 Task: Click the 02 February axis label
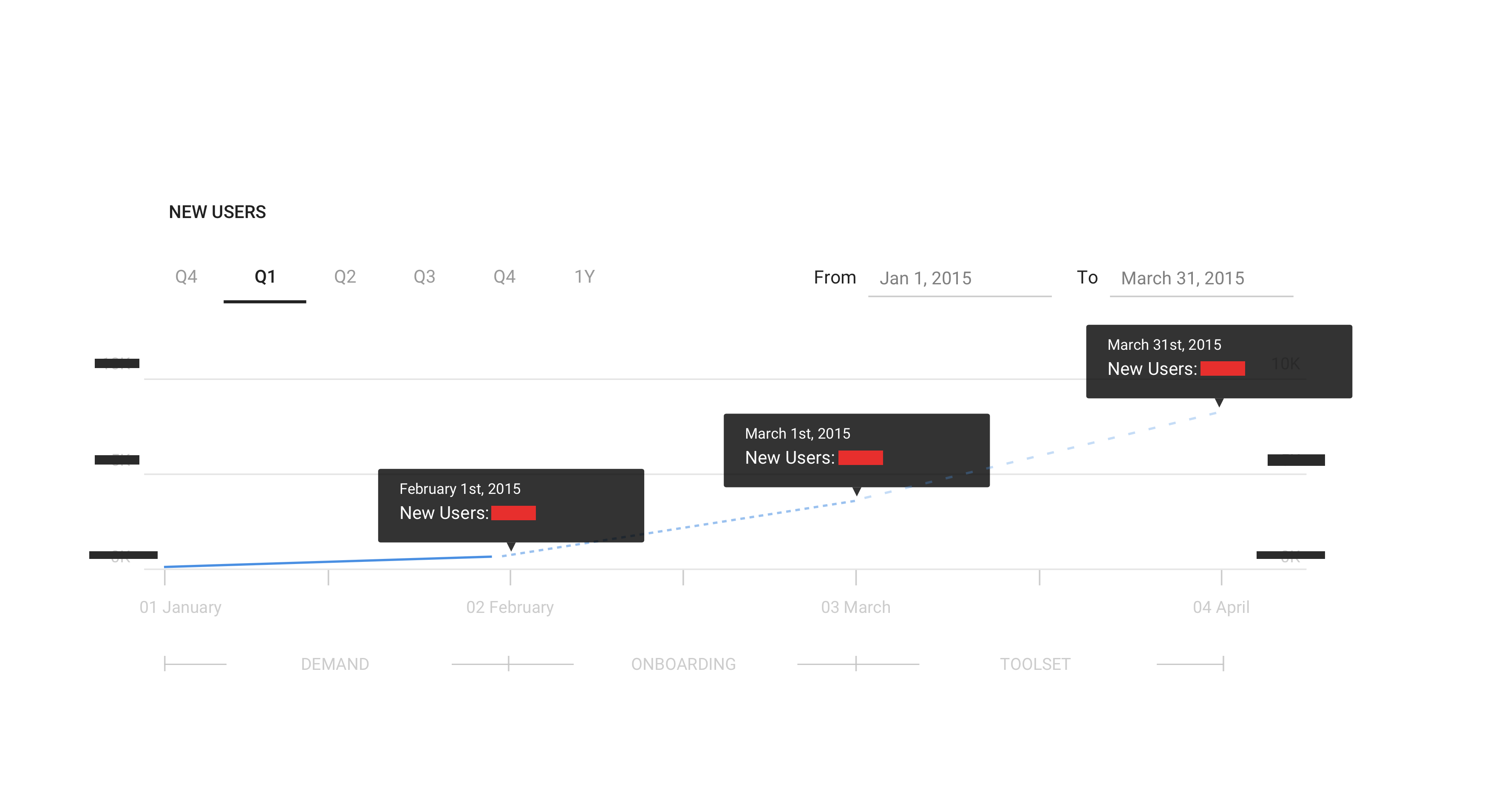[510, 607]
